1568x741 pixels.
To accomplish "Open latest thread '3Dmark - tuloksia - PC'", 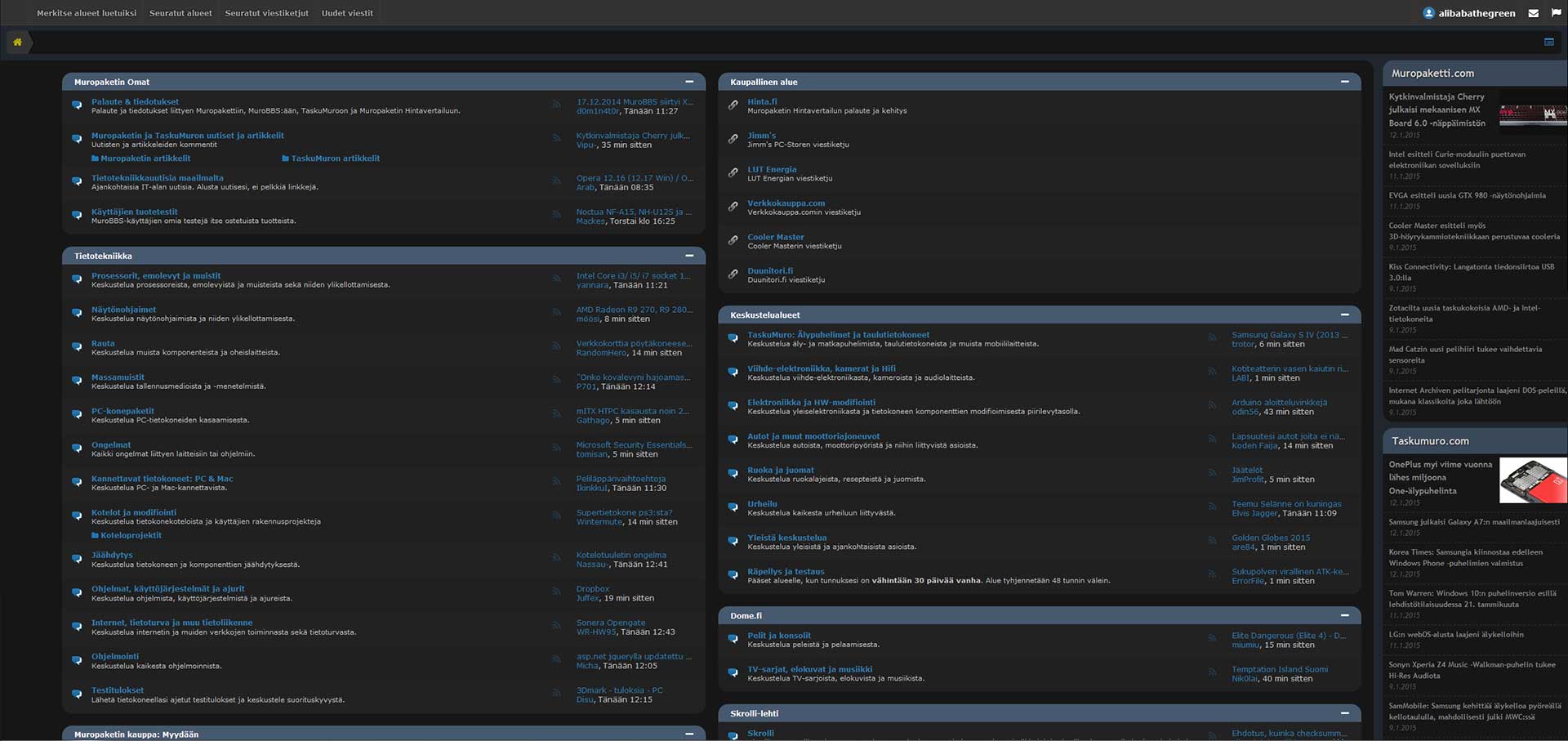I will tap(619, 690).
